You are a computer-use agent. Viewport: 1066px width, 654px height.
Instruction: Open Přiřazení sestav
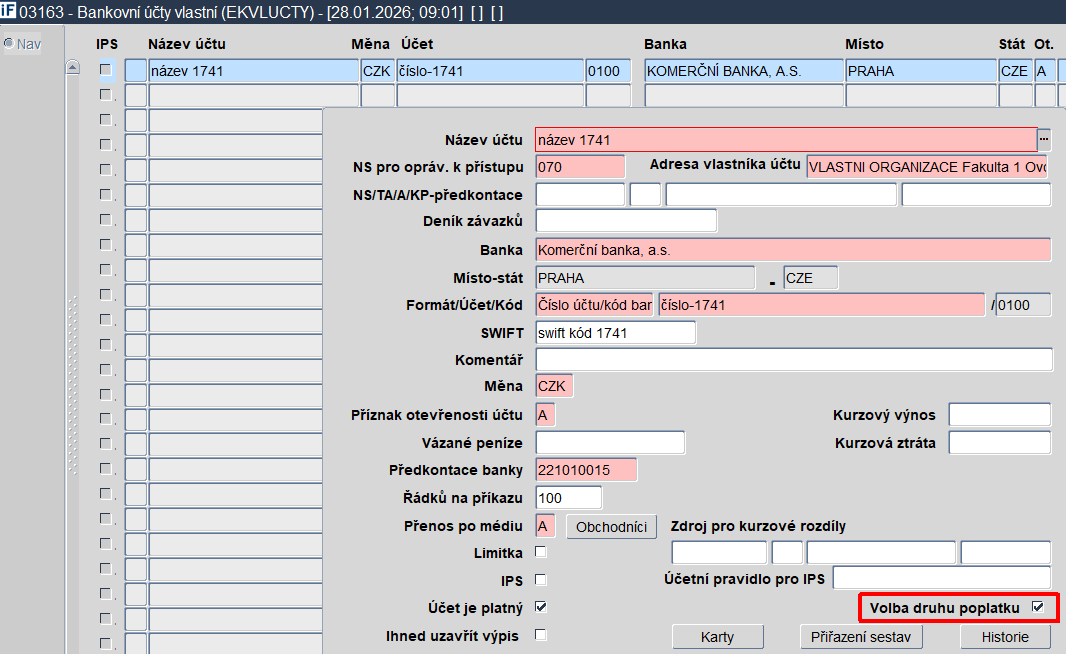[x=861, y=637]
